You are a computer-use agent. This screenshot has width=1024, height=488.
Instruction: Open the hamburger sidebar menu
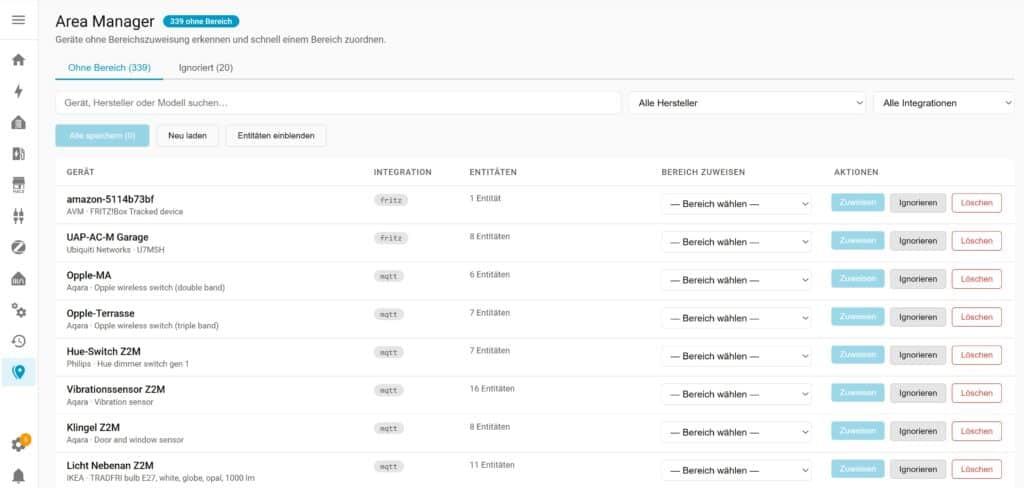(x=18, y=20)
